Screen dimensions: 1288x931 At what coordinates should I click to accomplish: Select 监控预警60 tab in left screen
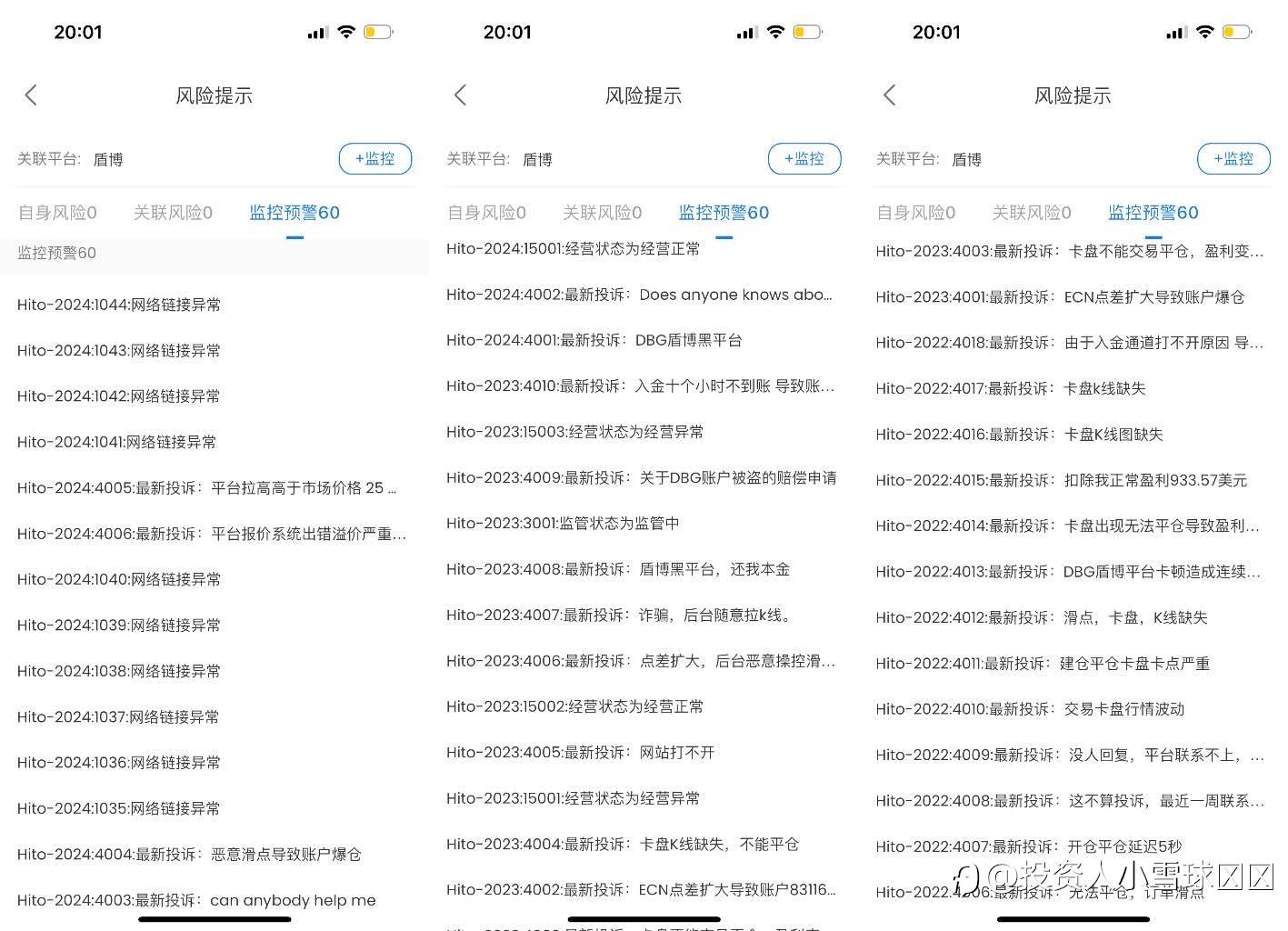coord(295,213)
